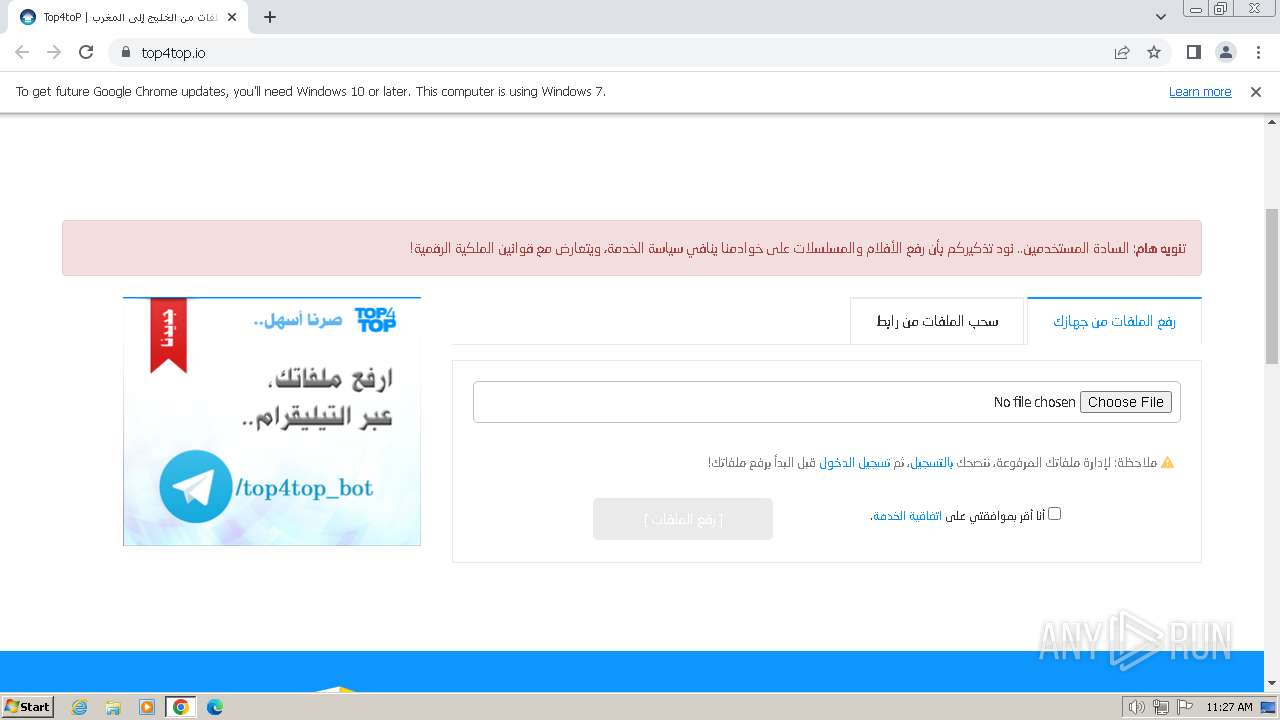1280x720 pixels.
Task: Select the 'رفع الملفات من جهازك' tab
Action: 1114,321
